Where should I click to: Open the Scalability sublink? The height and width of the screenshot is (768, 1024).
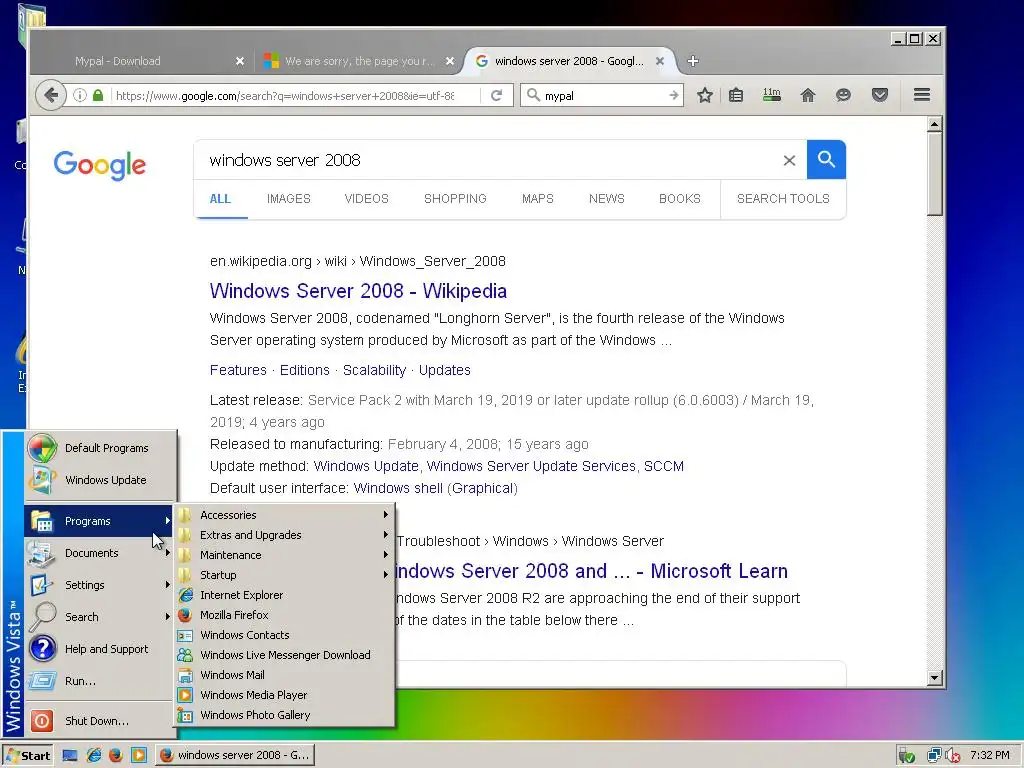pyautogui.click(x=374, y=370)
